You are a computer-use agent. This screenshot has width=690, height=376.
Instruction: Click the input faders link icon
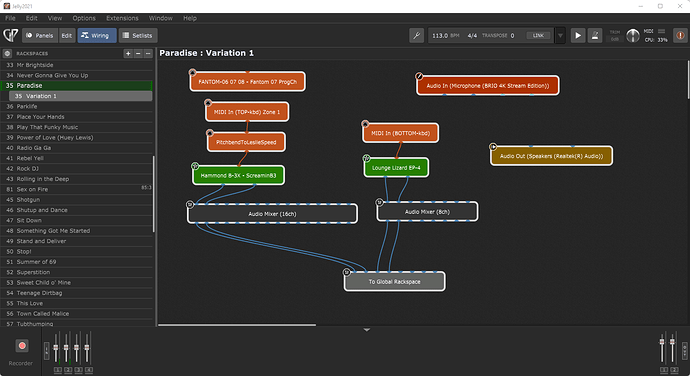tap(47, 351)
